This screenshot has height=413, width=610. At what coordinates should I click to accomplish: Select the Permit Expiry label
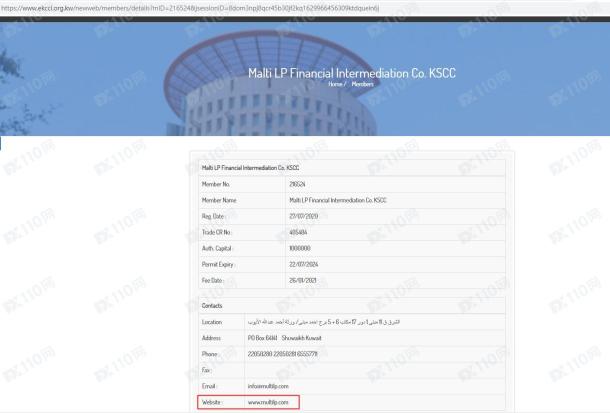[x=218, y=264]
